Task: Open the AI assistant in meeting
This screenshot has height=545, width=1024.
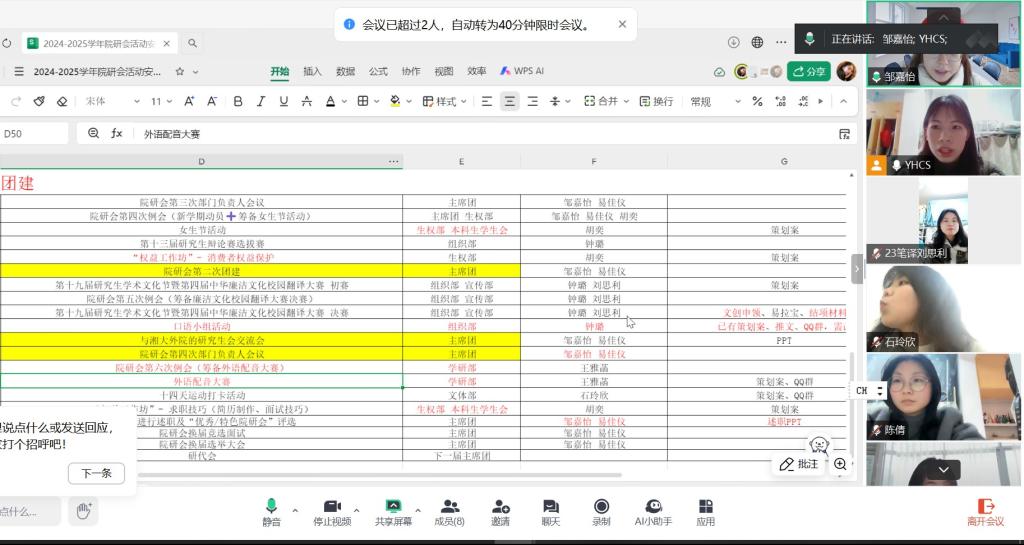Action: [653, 511]
